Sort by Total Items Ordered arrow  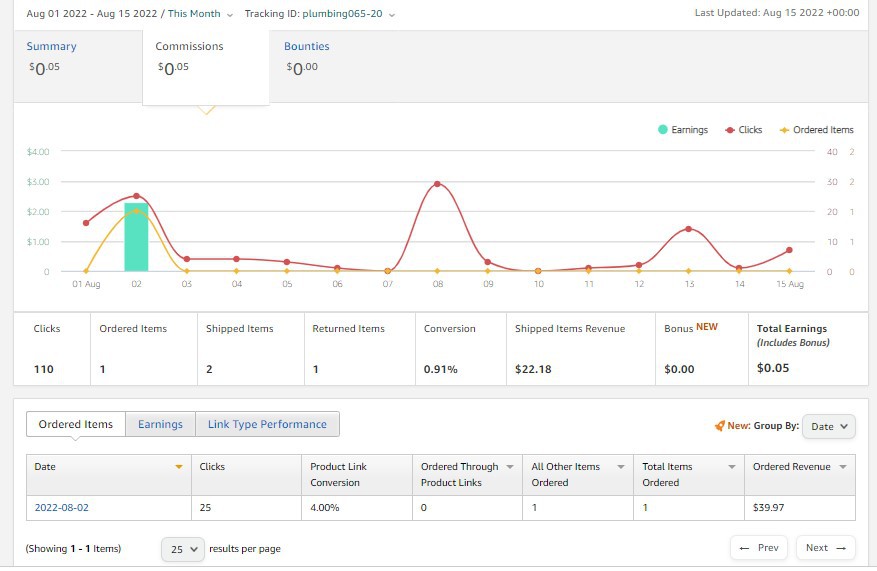[x=732, y=467]
